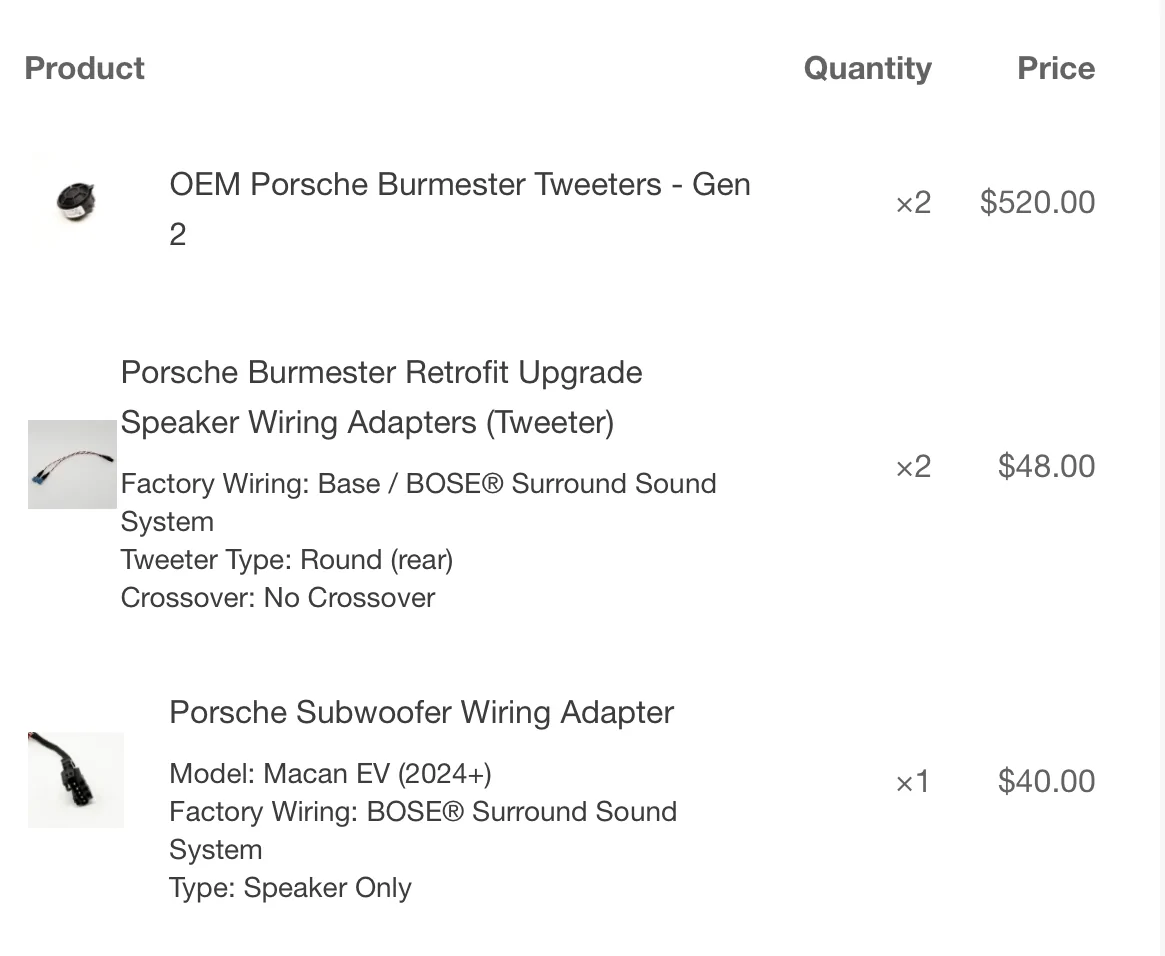Click the Tweeter Type: Round (rear) option text
Screen dimensions: 1165x956
point(287,560)
